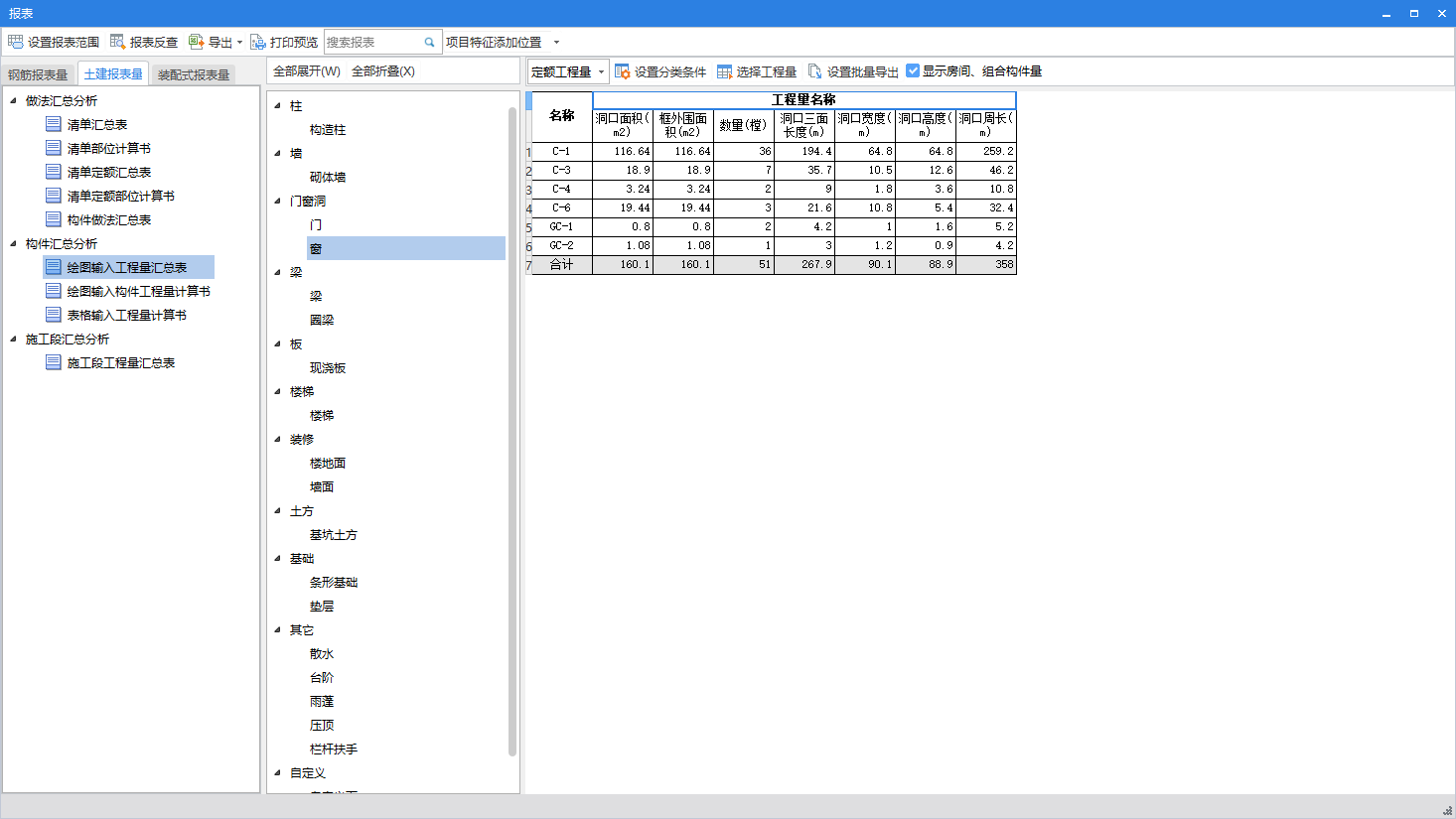Click the component tree vertical scrollbar
The height and width of the screenshot is (819, 1456).
(512, 432)
